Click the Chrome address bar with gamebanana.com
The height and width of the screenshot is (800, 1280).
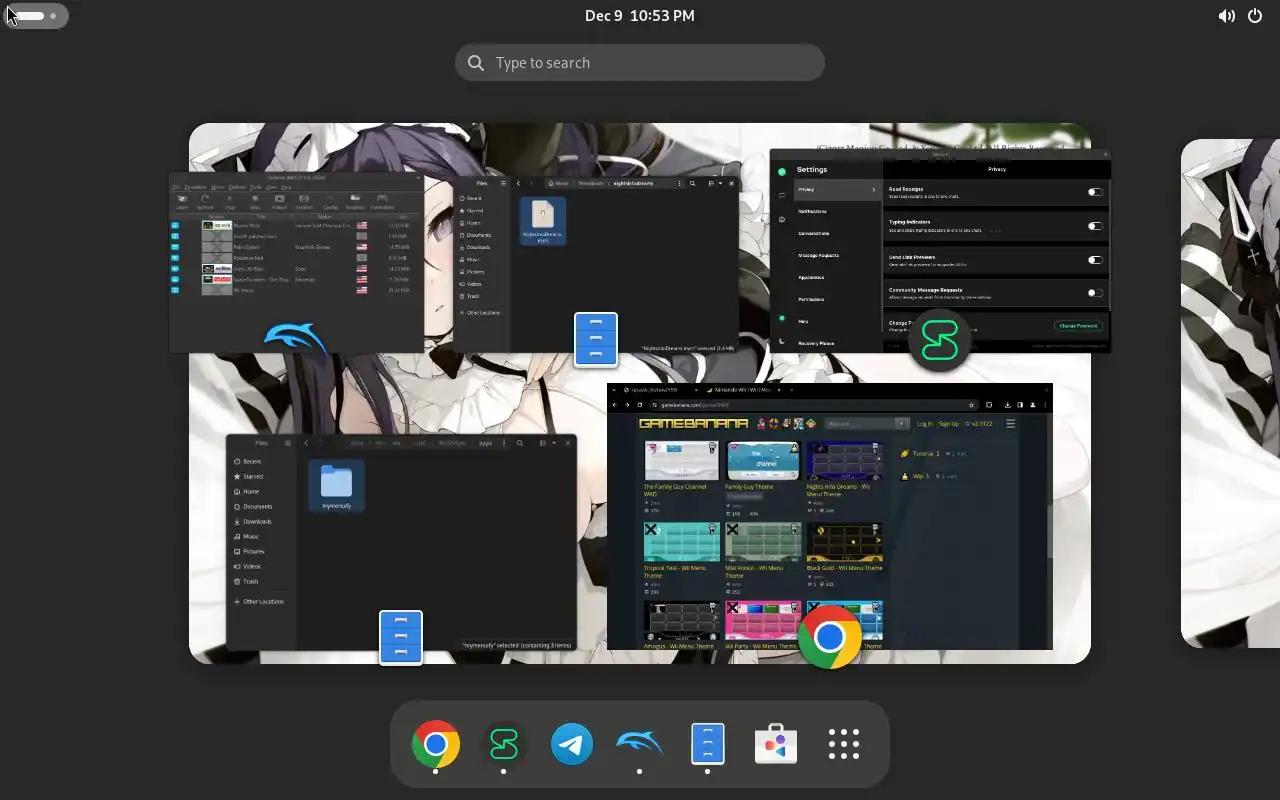coord(812,405)
